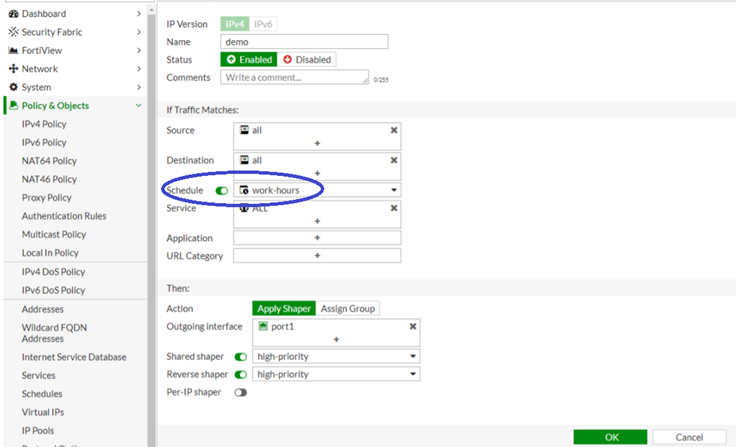Click the port1 interface icon
The image size is (736, 447).
point(263,326)
